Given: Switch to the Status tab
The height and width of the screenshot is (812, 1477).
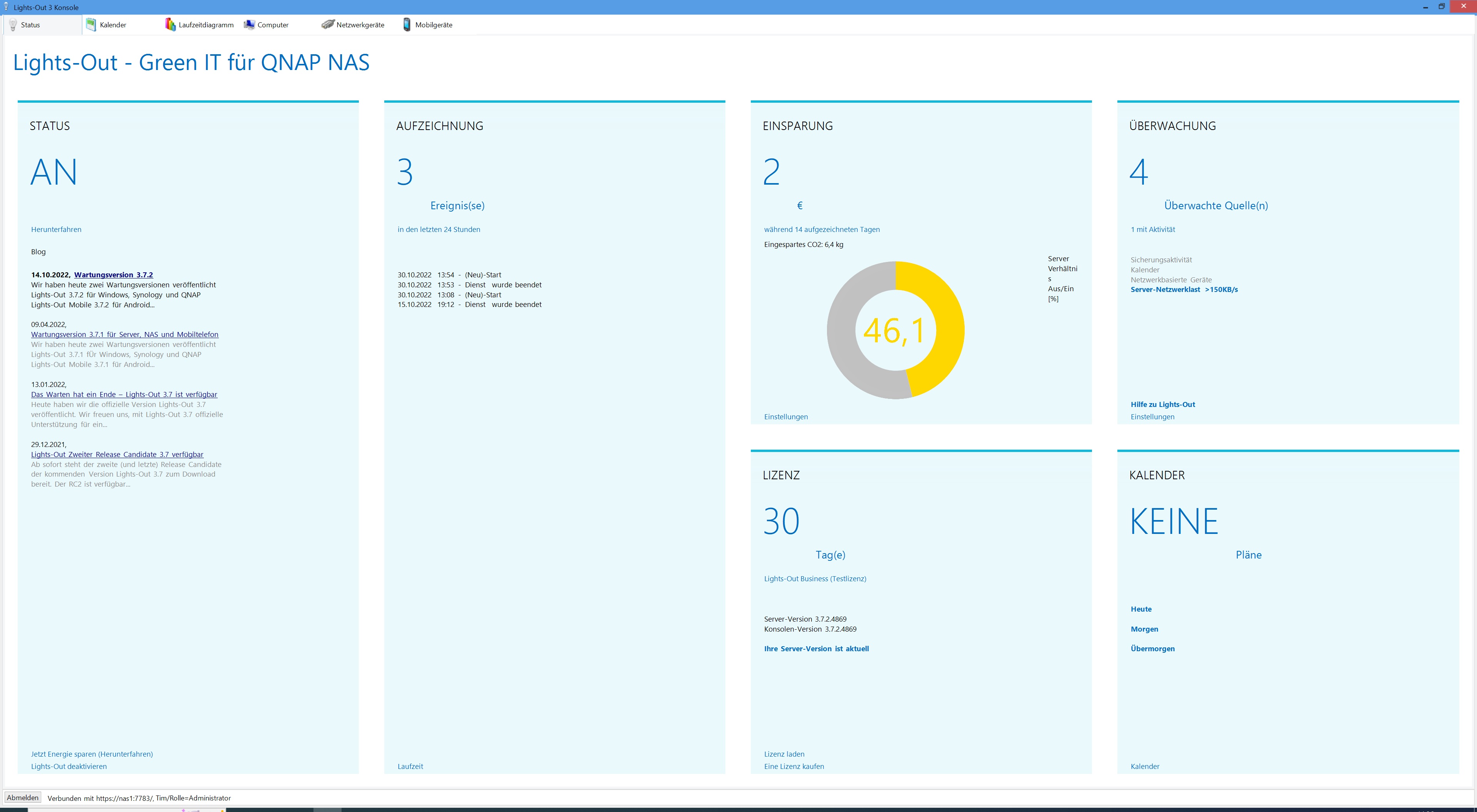Looking at the screenshot, I should 43,25.
